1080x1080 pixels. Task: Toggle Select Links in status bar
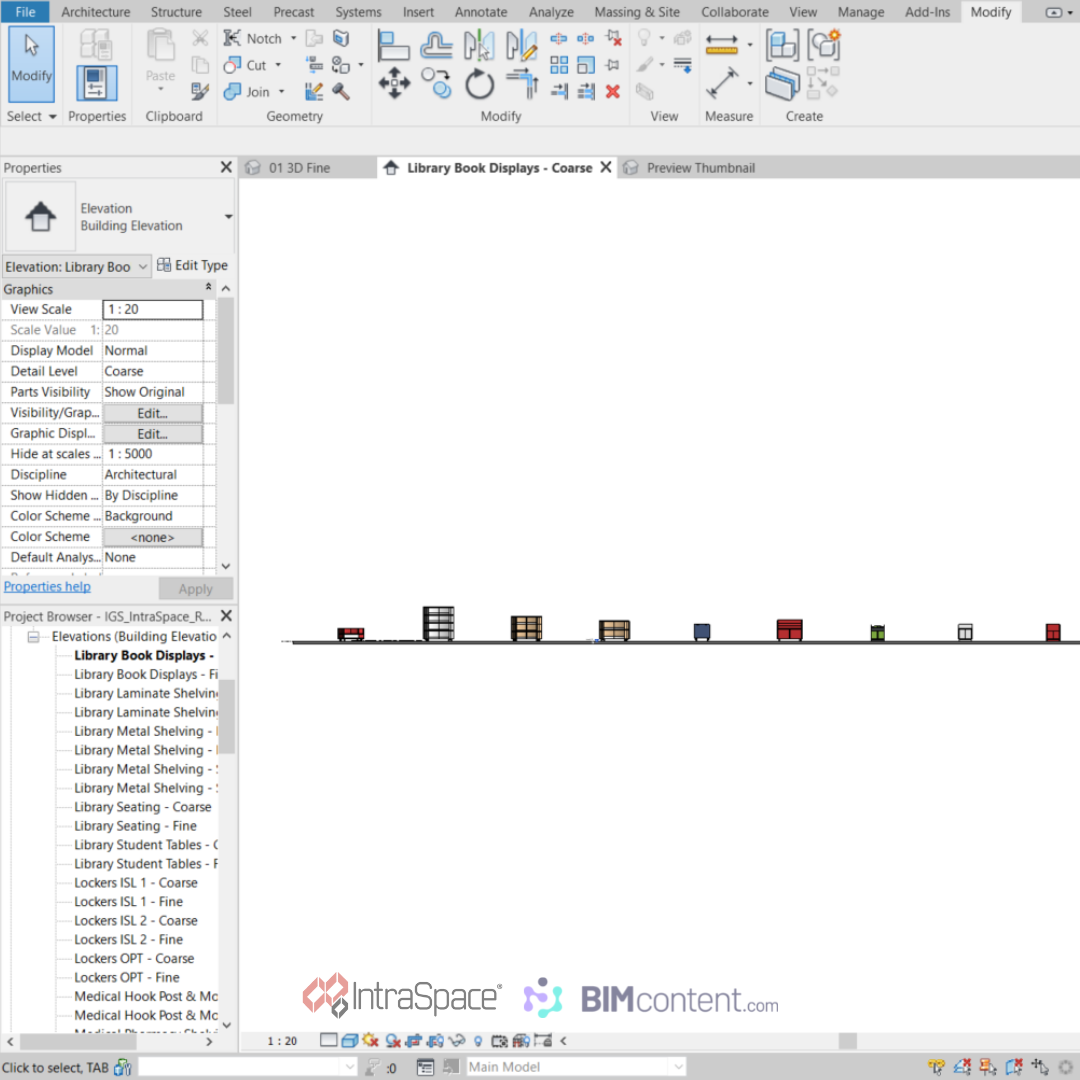[936, 1067]
